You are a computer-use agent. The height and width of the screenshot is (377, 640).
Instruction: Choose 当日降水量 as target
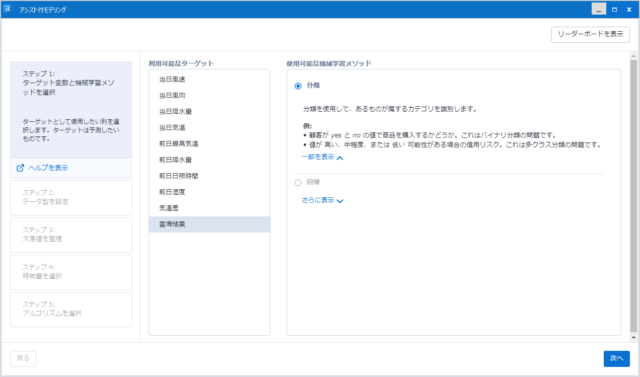[x=209, y=111]
